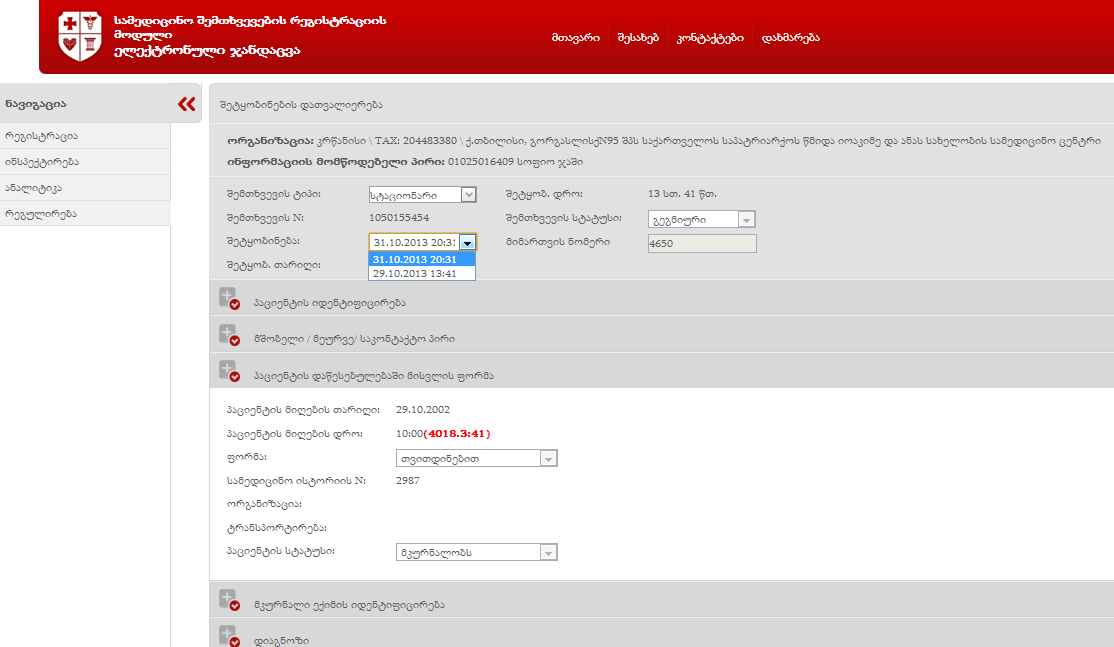Open რეგისტრაცია in the navigation sidebar

click(85, 136)
